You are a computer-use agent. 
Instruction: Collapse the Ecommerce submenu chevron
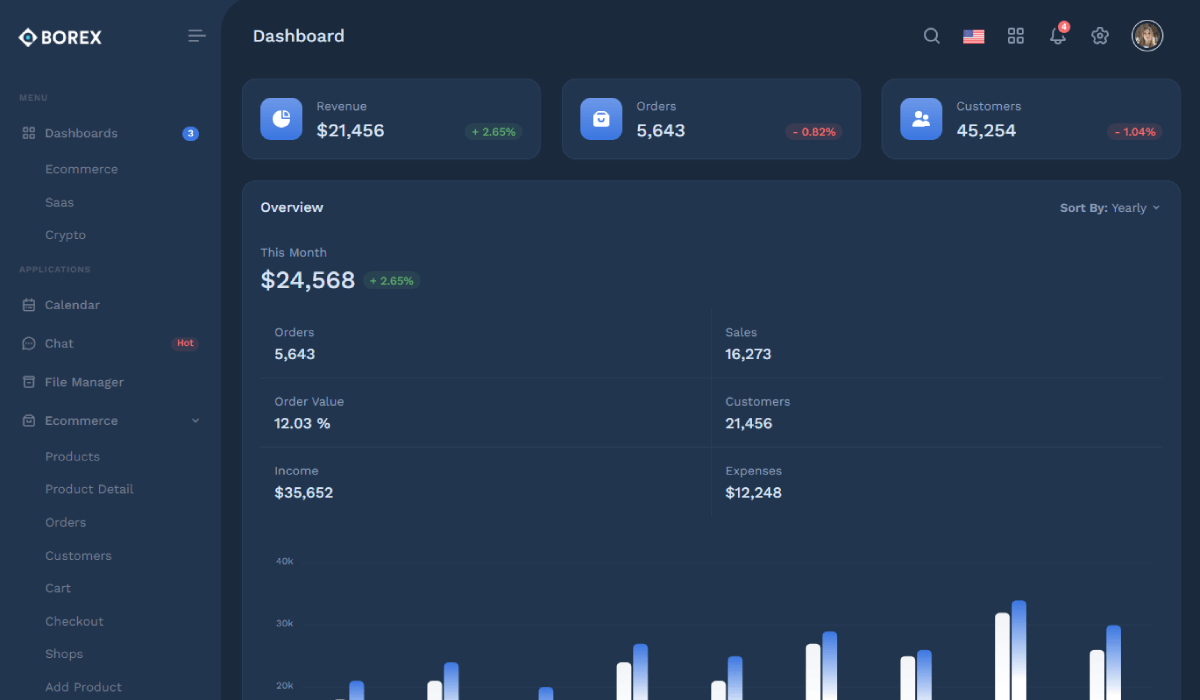click(x=195, y=421)
